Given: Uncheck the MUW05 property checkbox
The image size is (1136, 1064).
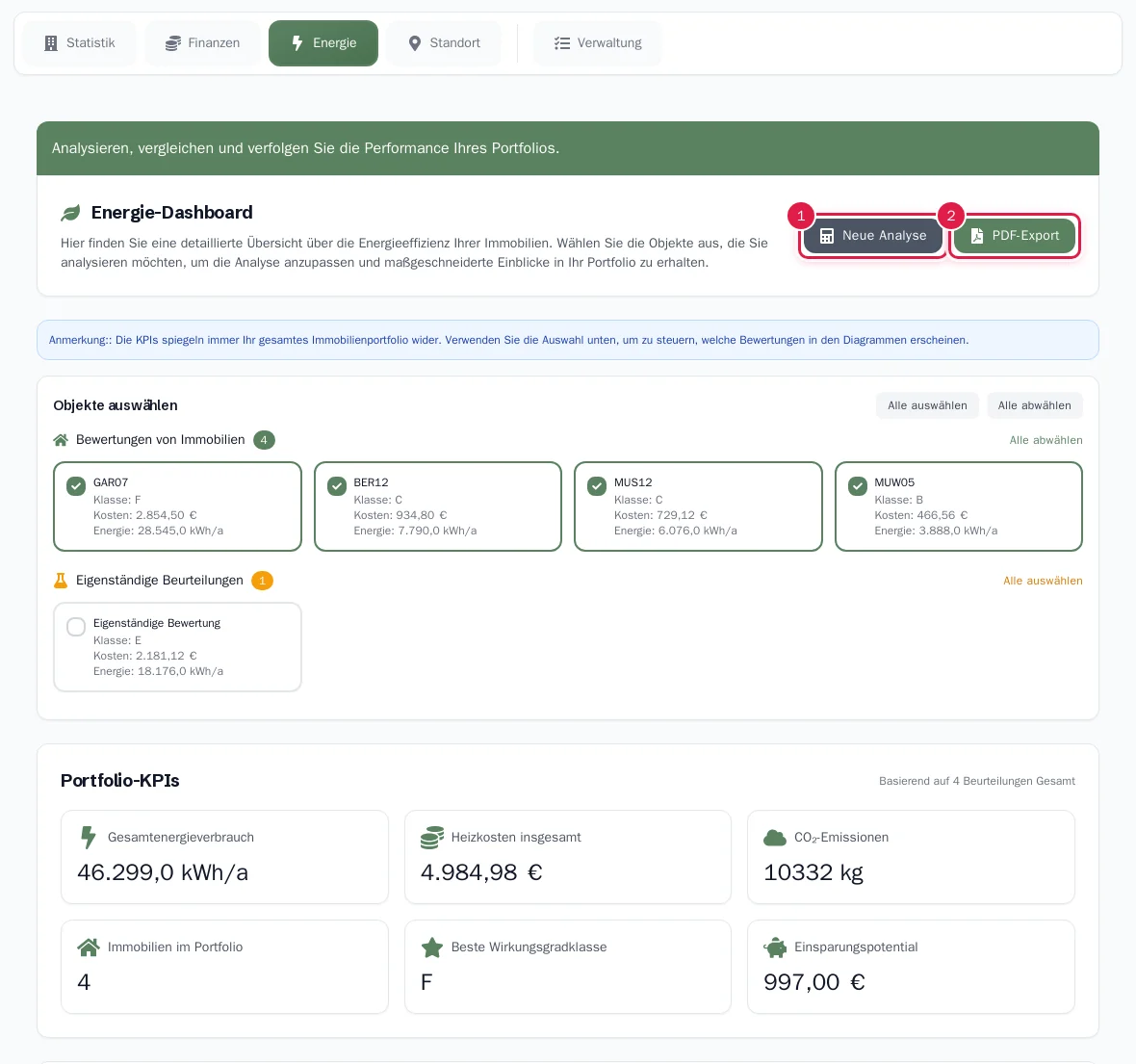Looking at the screenshot, I should 858,486.
